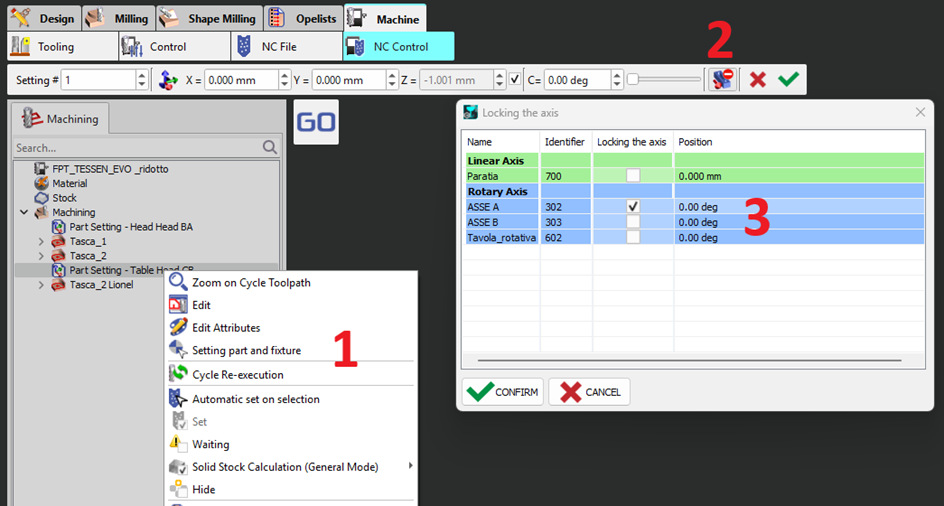The height and width of the screenshot is (506, 944).
Task: Click the C angle slider handle
Action: coord(633,79)
